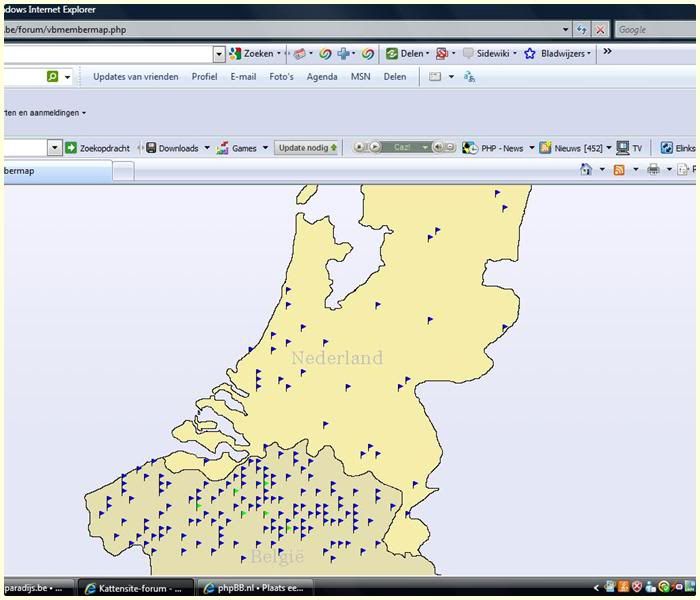Open the Live search options dropdown arrow
This screenshot has width=700, height=600.
[x=67, y=77]
